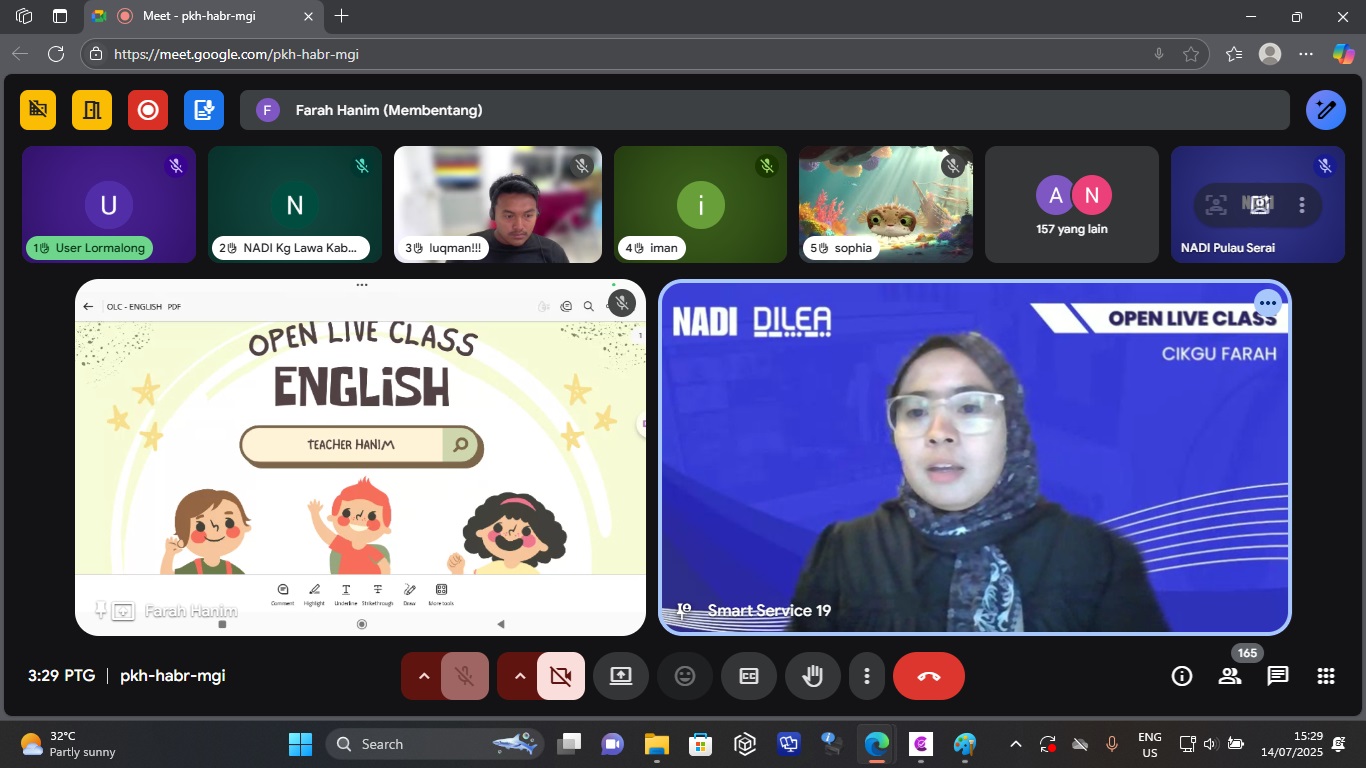Viewport: 1366px width, 768px height.
Task: Open the chat messages panel
Action: 1278,676
